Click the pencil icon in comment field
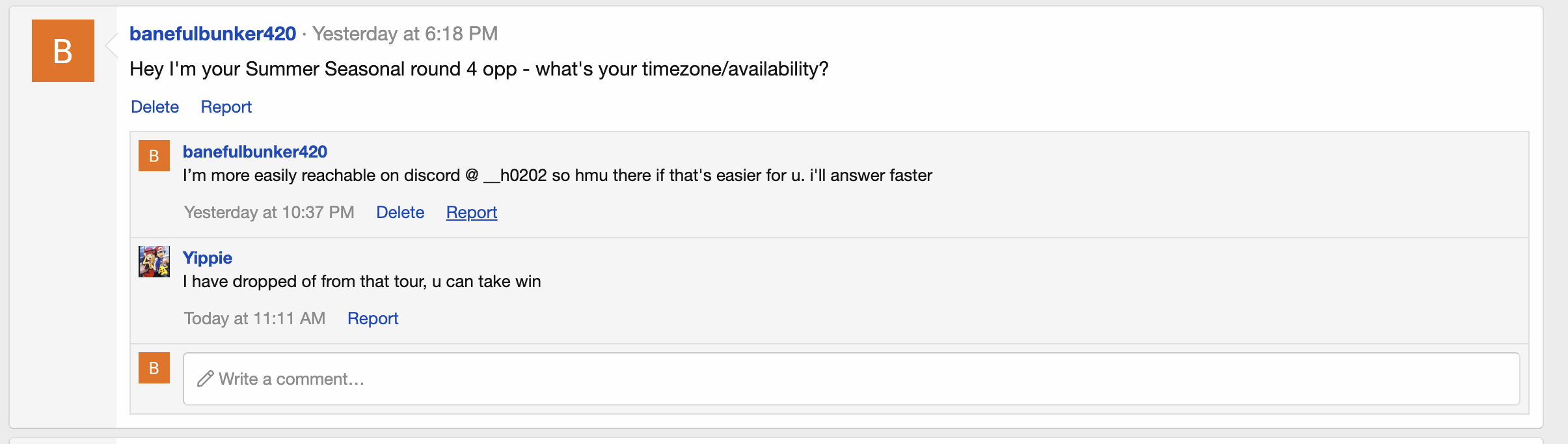This screenshot has width=1568, height=444. [206, 379]
